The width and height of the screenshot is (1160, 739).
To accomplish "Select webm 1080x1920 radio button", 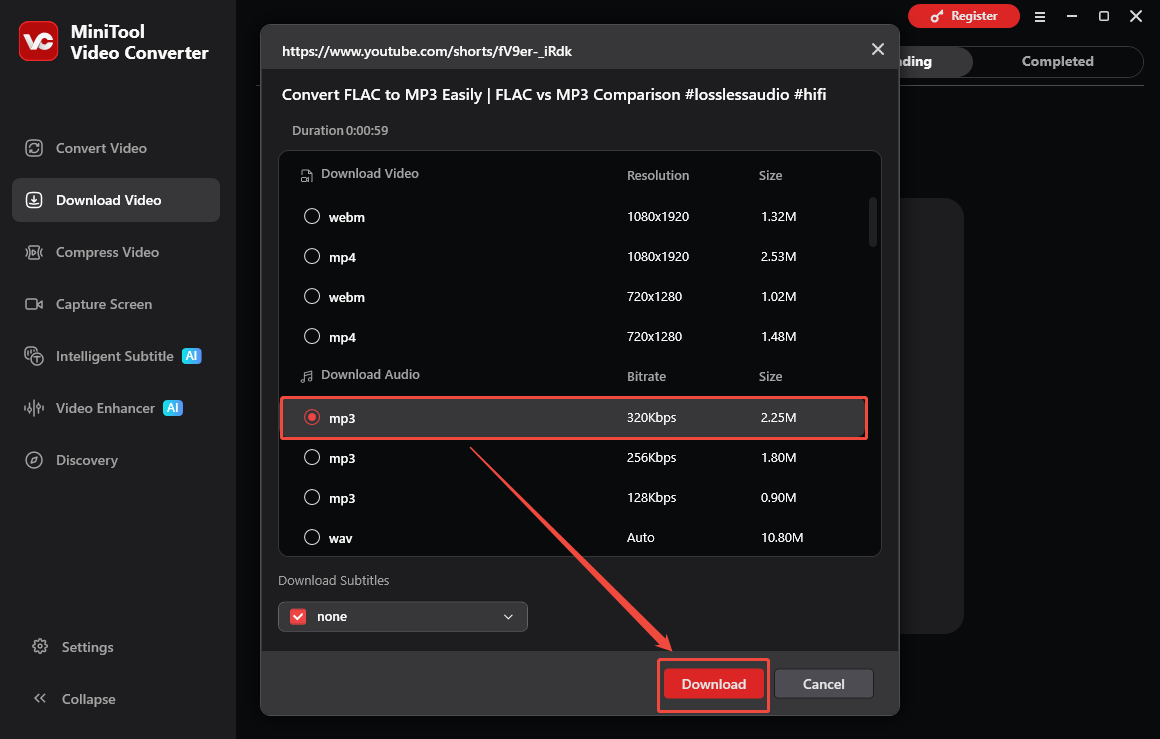I will click(x=312, y=216).
